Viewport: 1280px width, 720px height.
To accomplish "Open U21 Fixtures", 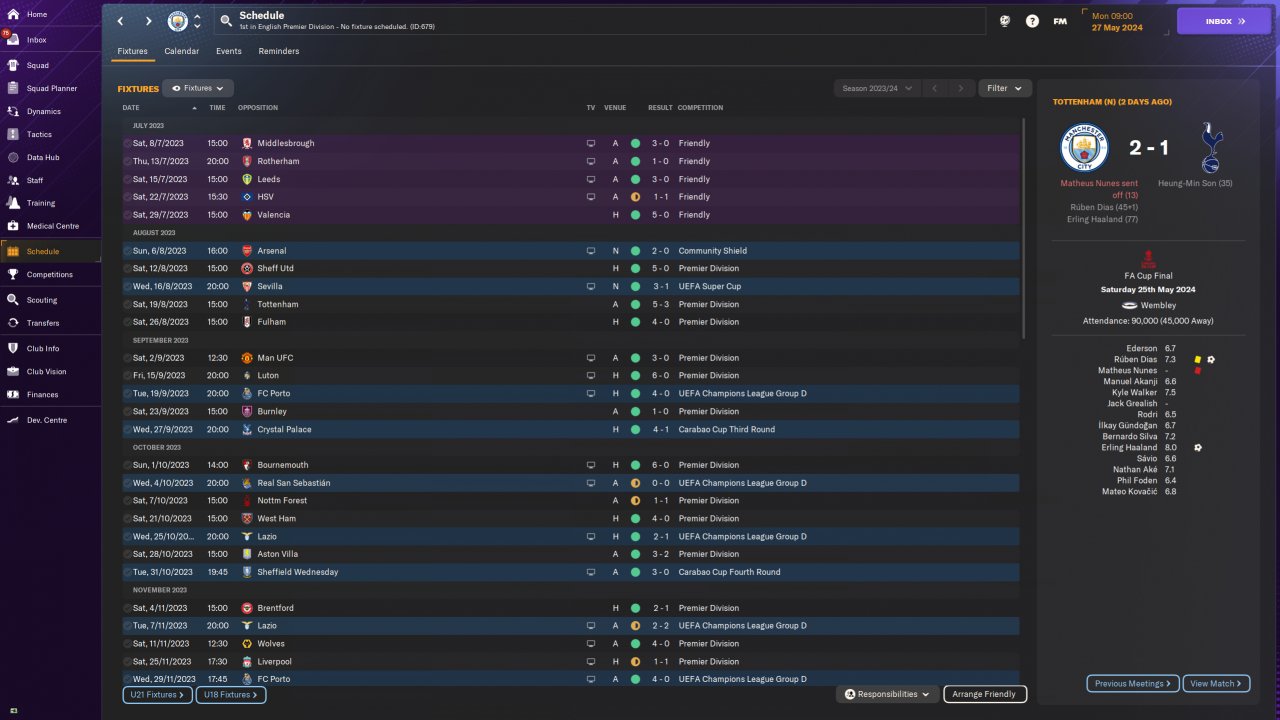I will pyautogui.click(x=156, y=694).
